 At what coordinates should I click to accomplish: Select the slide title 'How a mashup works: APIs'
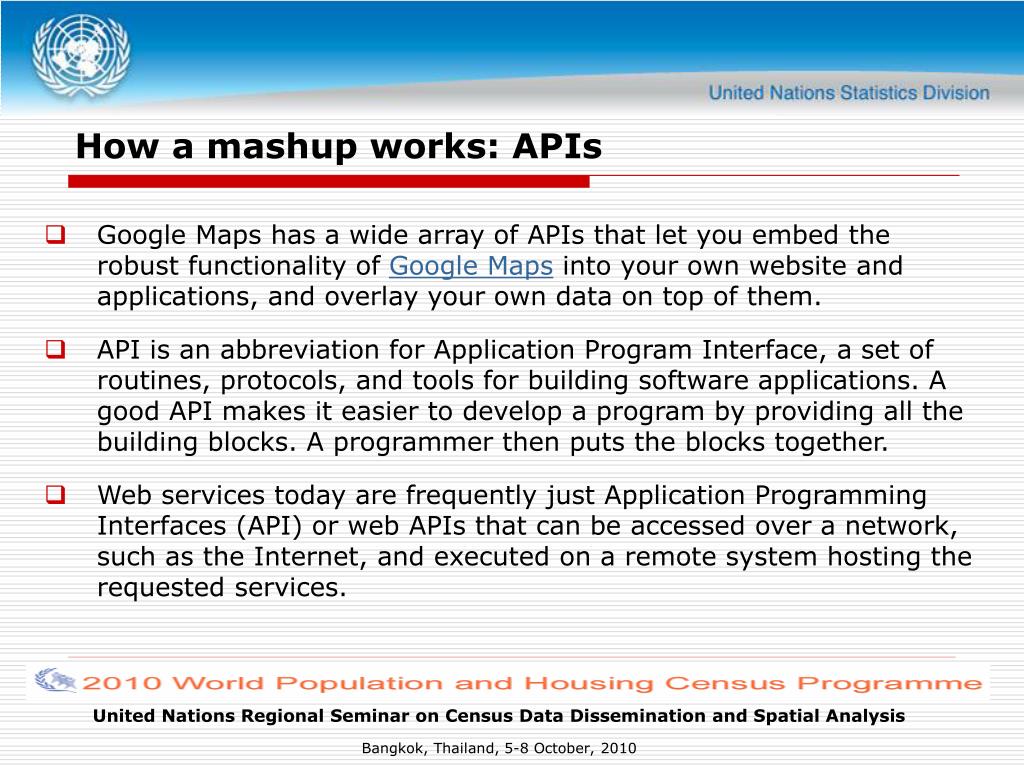[338, 146]
